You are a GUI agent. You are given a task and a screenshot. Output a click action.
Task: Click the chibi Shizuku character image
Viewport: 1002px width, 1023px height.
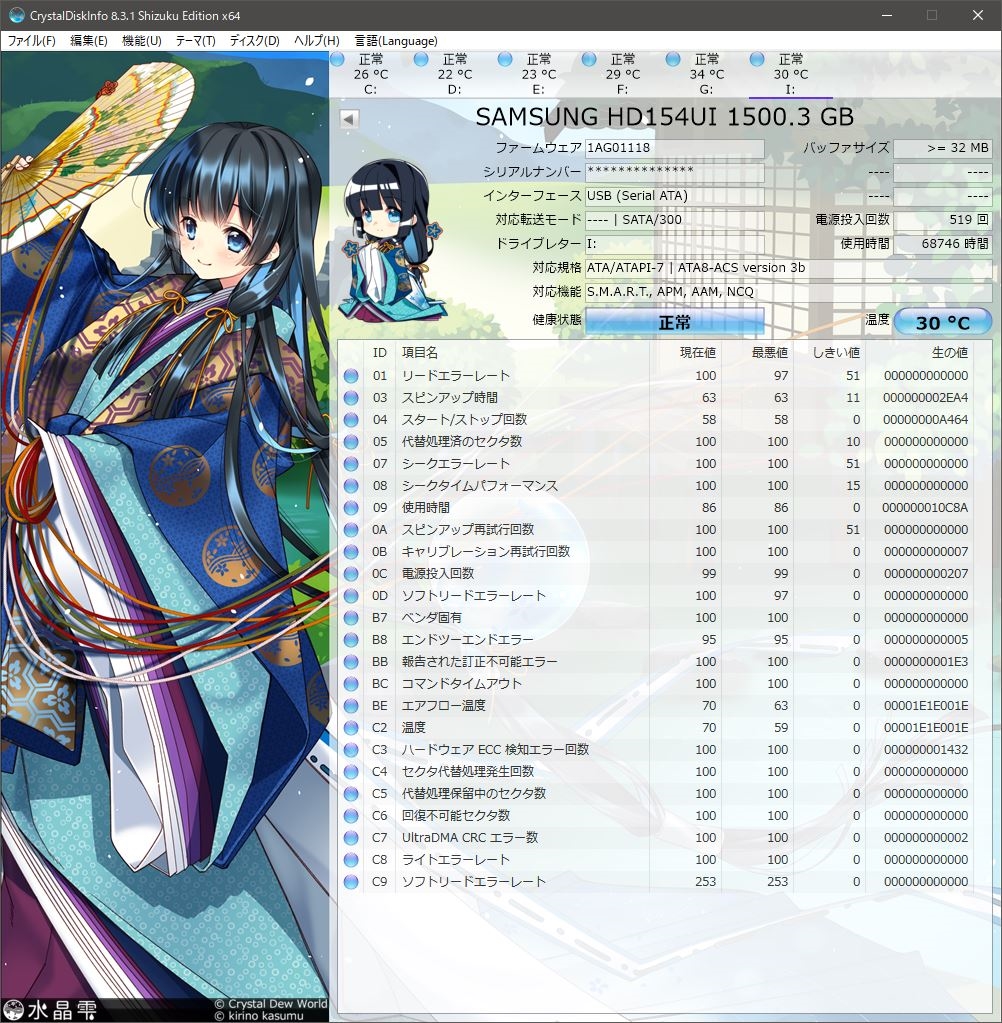tap(391, 239)
